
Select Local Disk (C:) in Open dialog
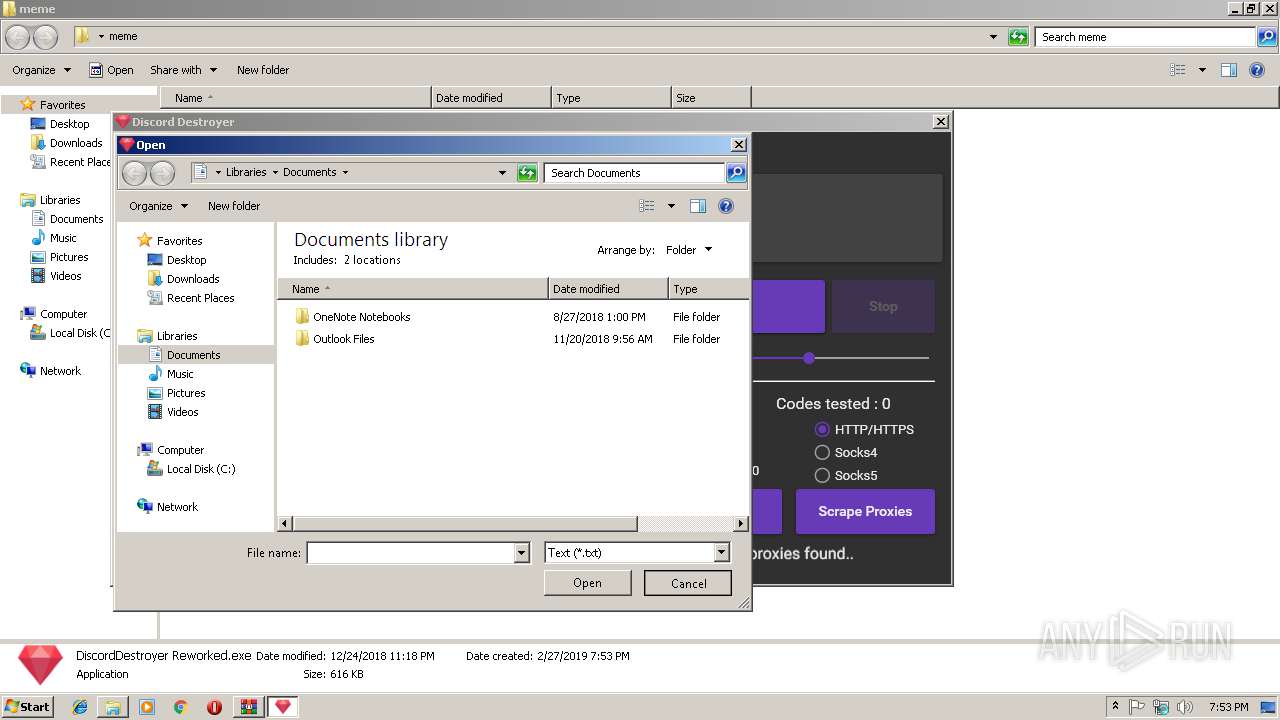[x=191, y=469]
